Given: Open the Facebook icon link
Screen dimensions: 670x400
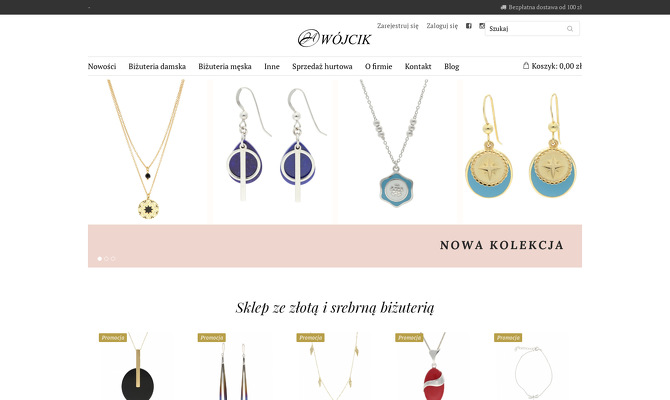Looking at the screenshot, I should tap(469, 26).
